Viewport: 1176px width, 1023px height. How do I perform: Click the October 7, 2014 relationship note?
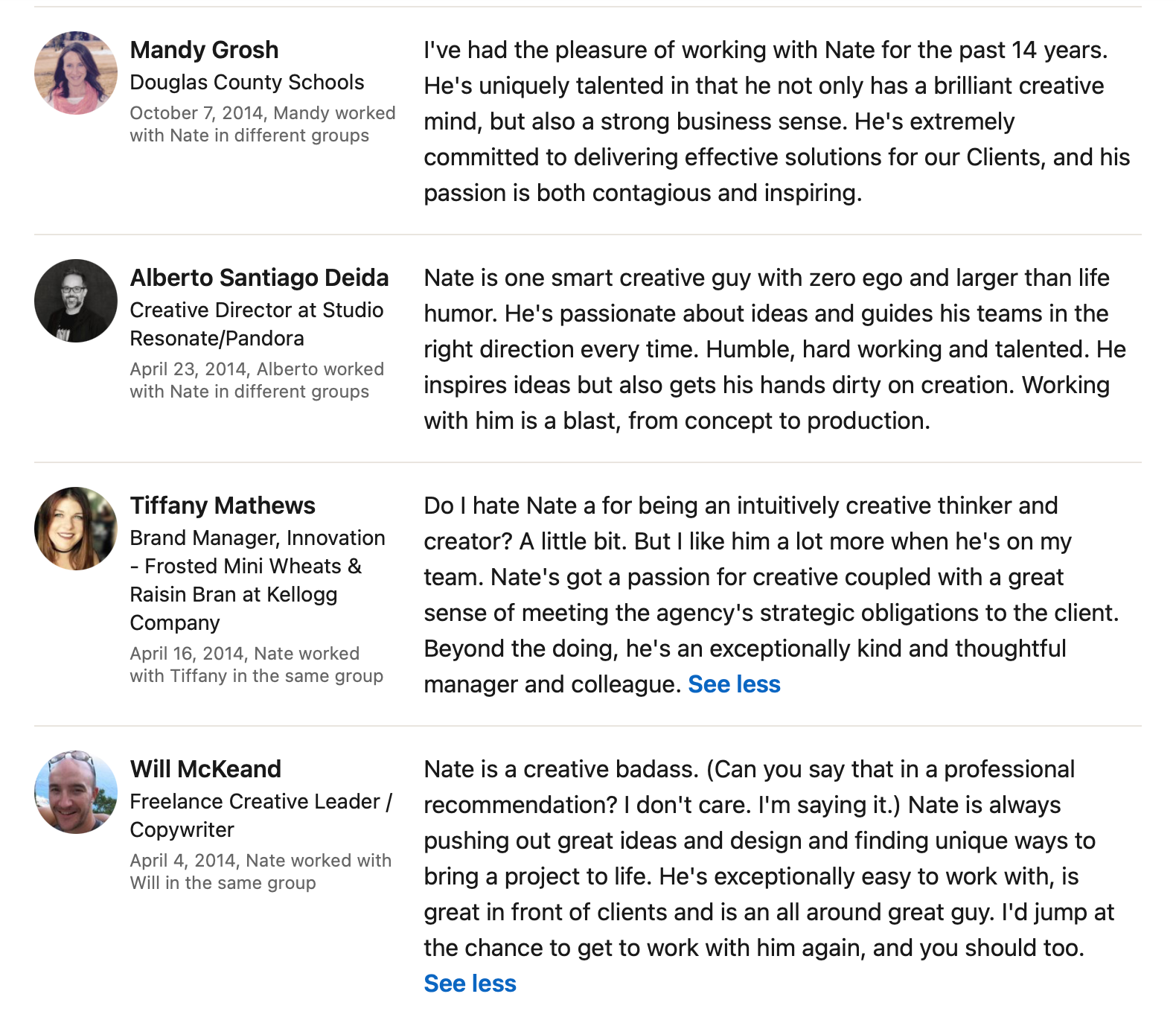tap(262, 124)
